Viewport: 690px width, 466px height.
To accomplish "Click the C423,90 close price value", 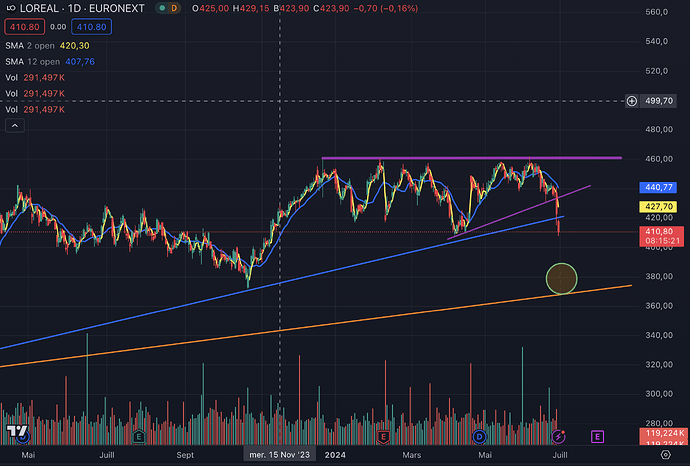I will pos(331,8).
